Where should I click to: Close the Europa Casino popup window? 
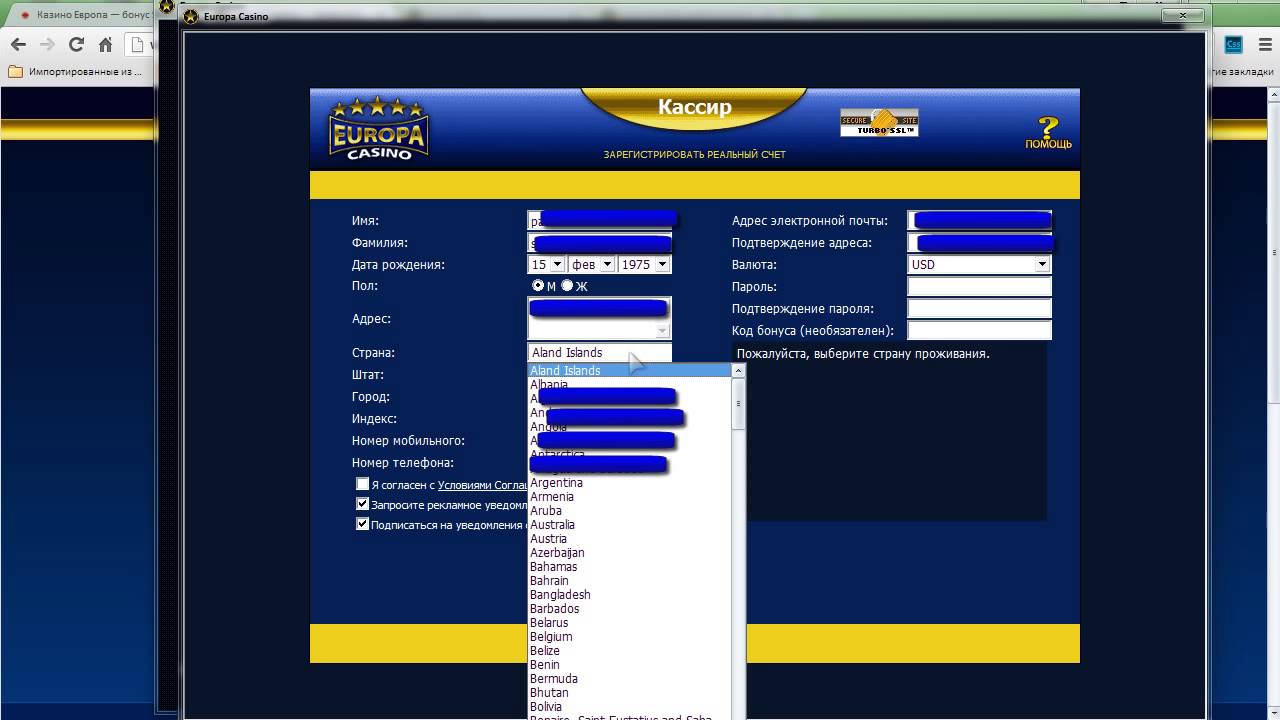point(1182,15)
